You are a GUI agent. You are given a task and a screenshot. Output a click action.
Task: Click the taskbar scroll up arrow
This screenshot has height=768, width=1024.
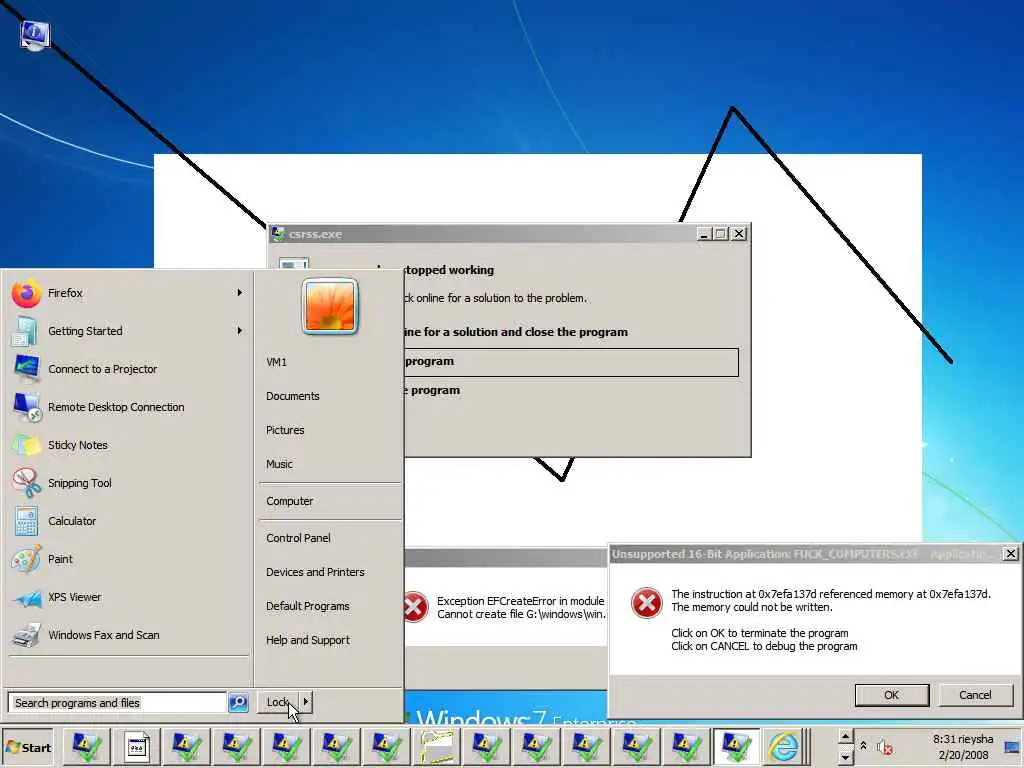(x=845, y=737)
